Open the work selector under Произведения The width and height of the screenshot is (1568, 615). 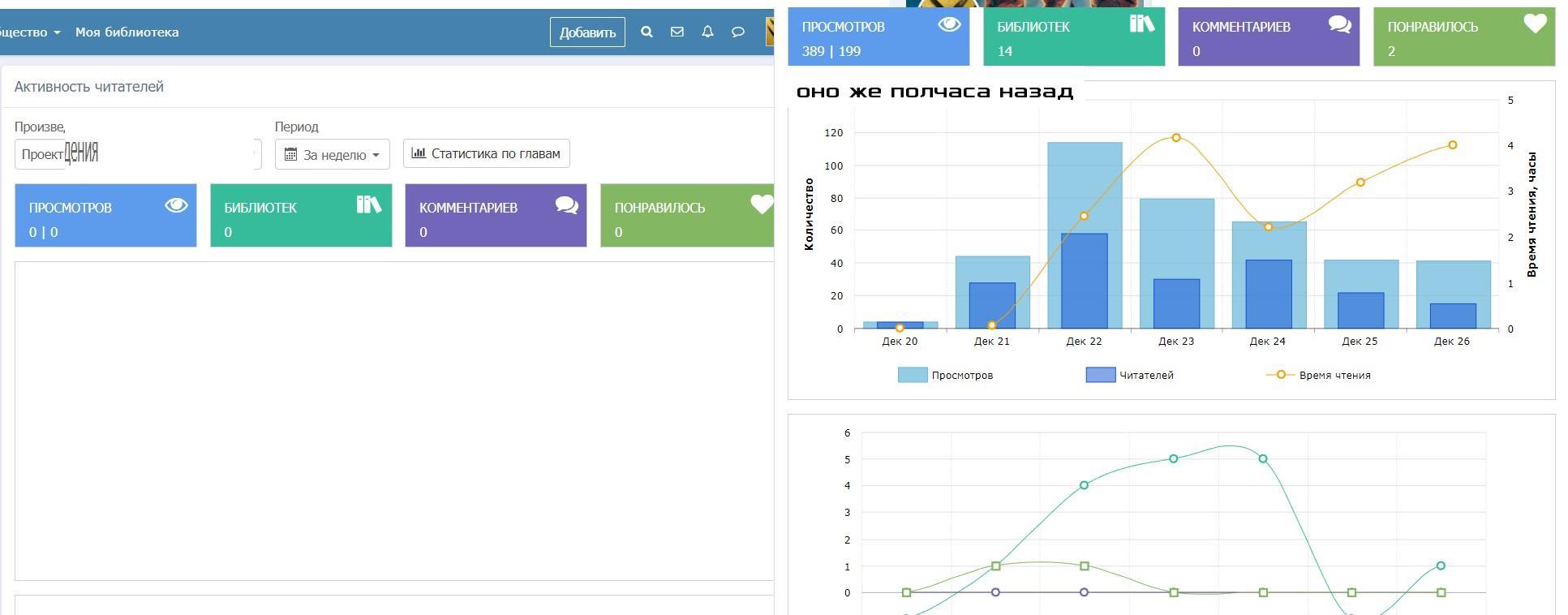click(138, 154)
